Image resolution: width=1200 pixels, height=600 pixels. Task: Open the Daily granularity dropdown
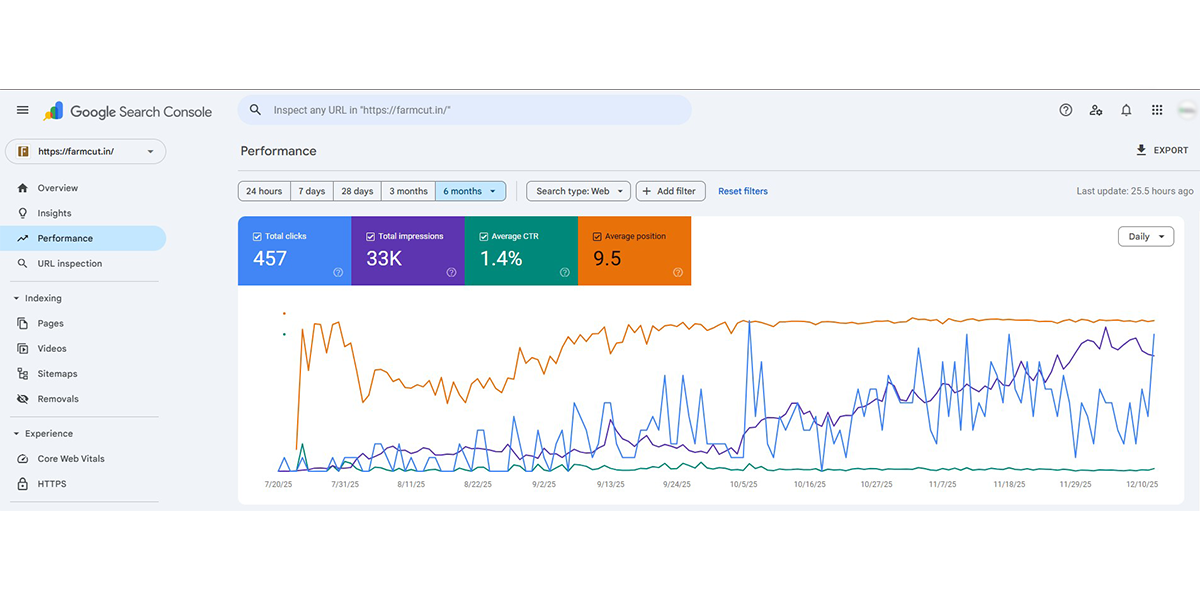[x=1145, y=237]
